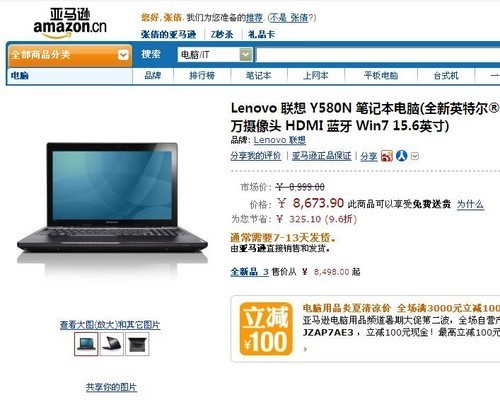Click the 亚马逊正品保证 link
The height and width of the screenshot is (400, 500).
(x=322, y=156)
